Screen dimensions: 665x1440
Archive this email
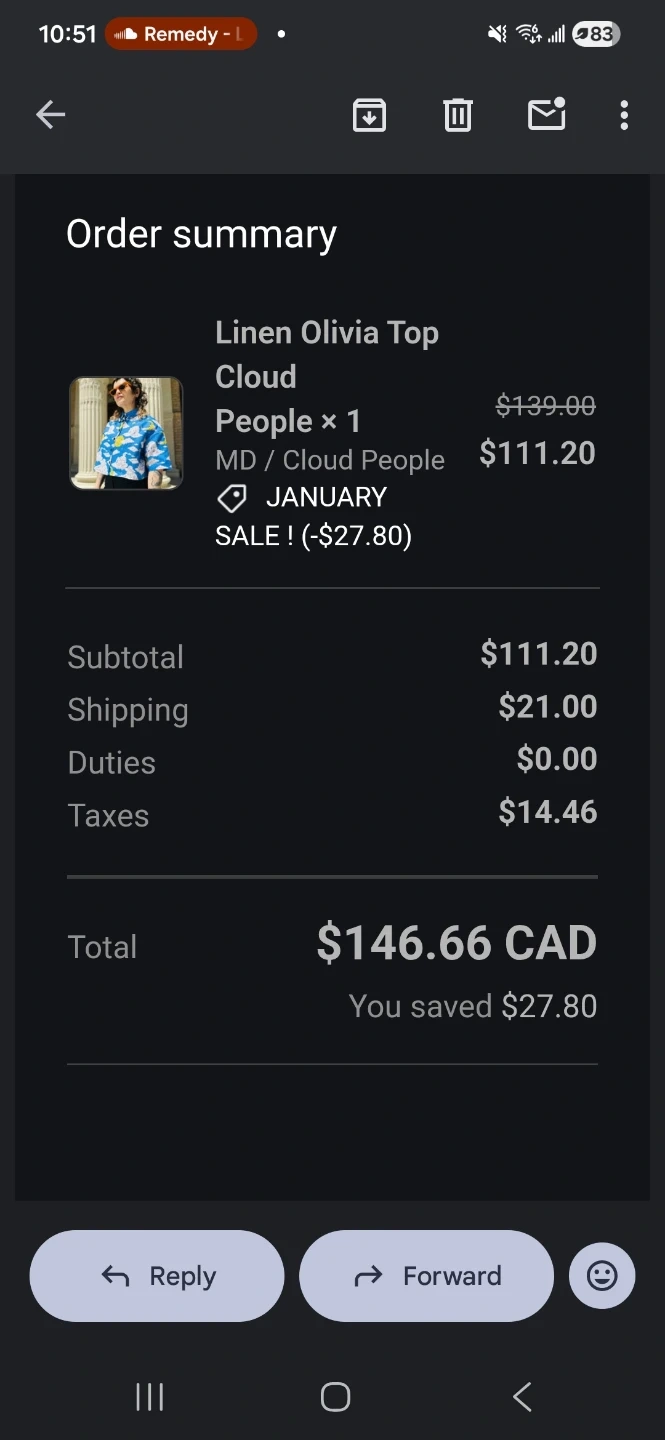369,115
